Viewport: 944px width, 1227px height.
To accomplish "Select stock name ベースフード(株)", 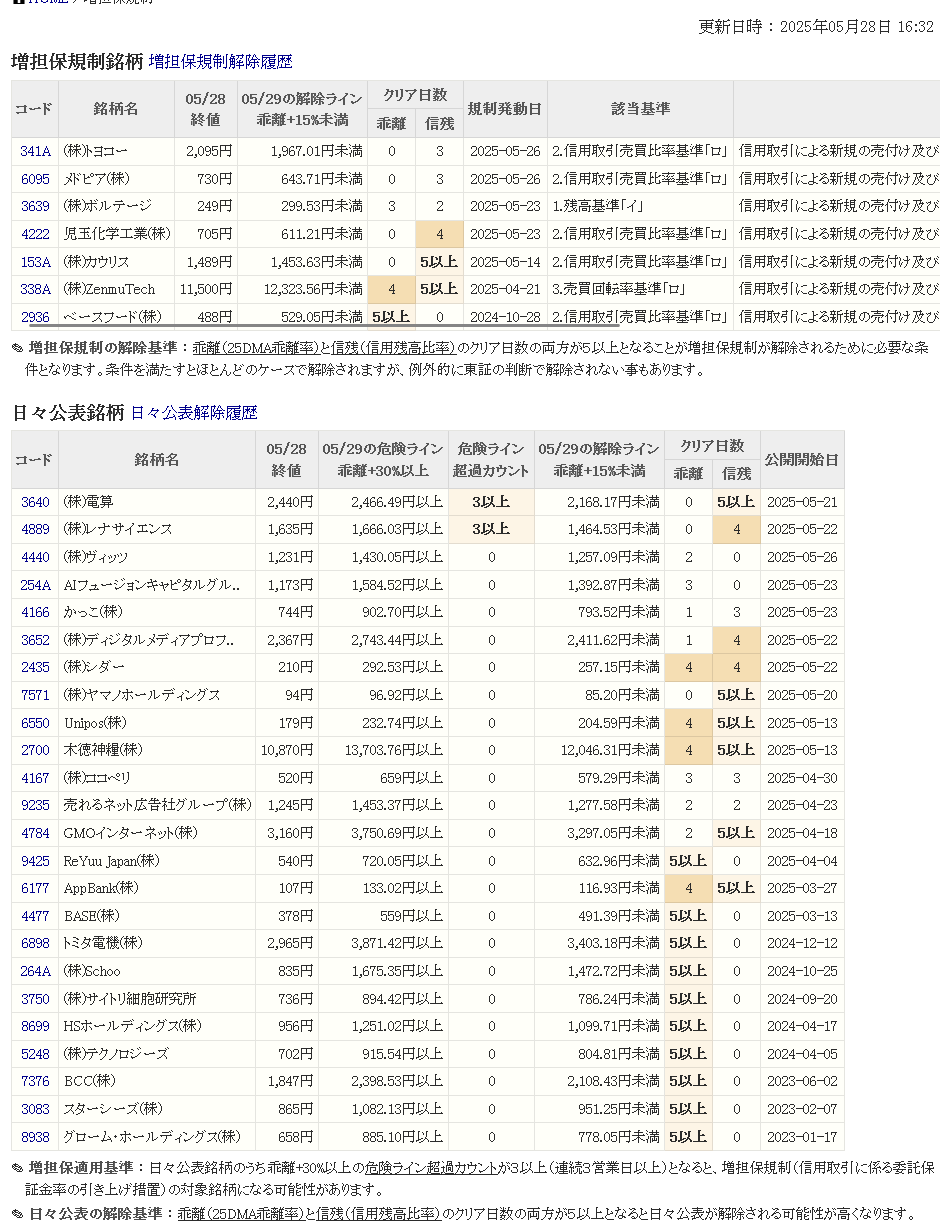I will click(113, 317).
